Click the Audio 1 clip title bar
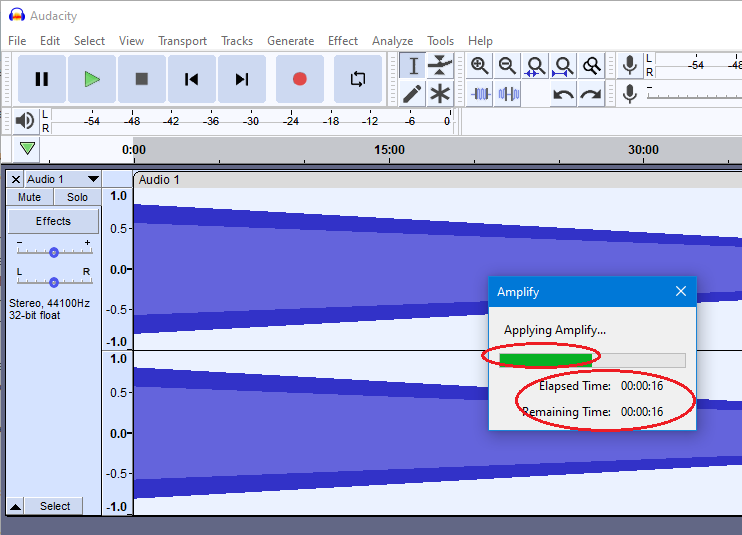The height and width of the screenshot is (535, 742). [438, 180]
